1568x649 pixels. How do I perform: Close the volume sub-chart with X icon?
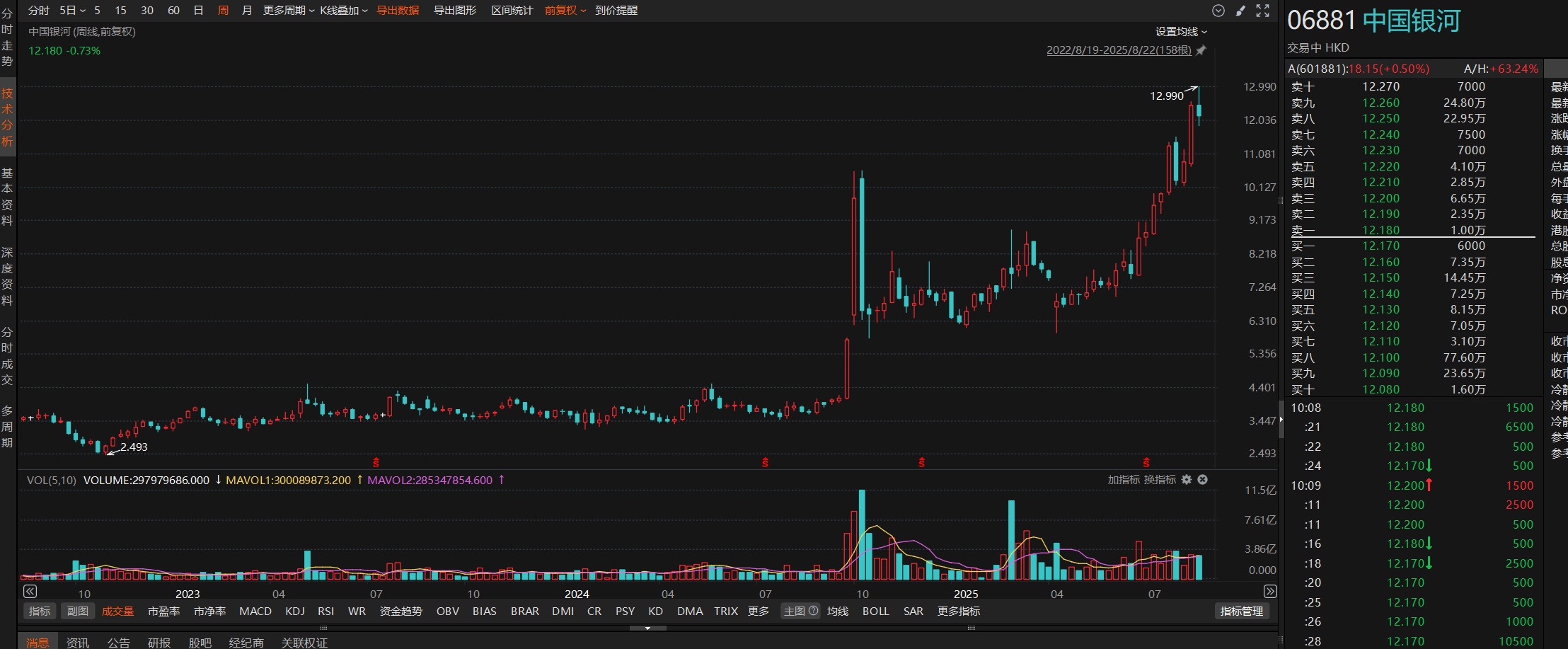pyautogui.click(x=1202, y=480)
